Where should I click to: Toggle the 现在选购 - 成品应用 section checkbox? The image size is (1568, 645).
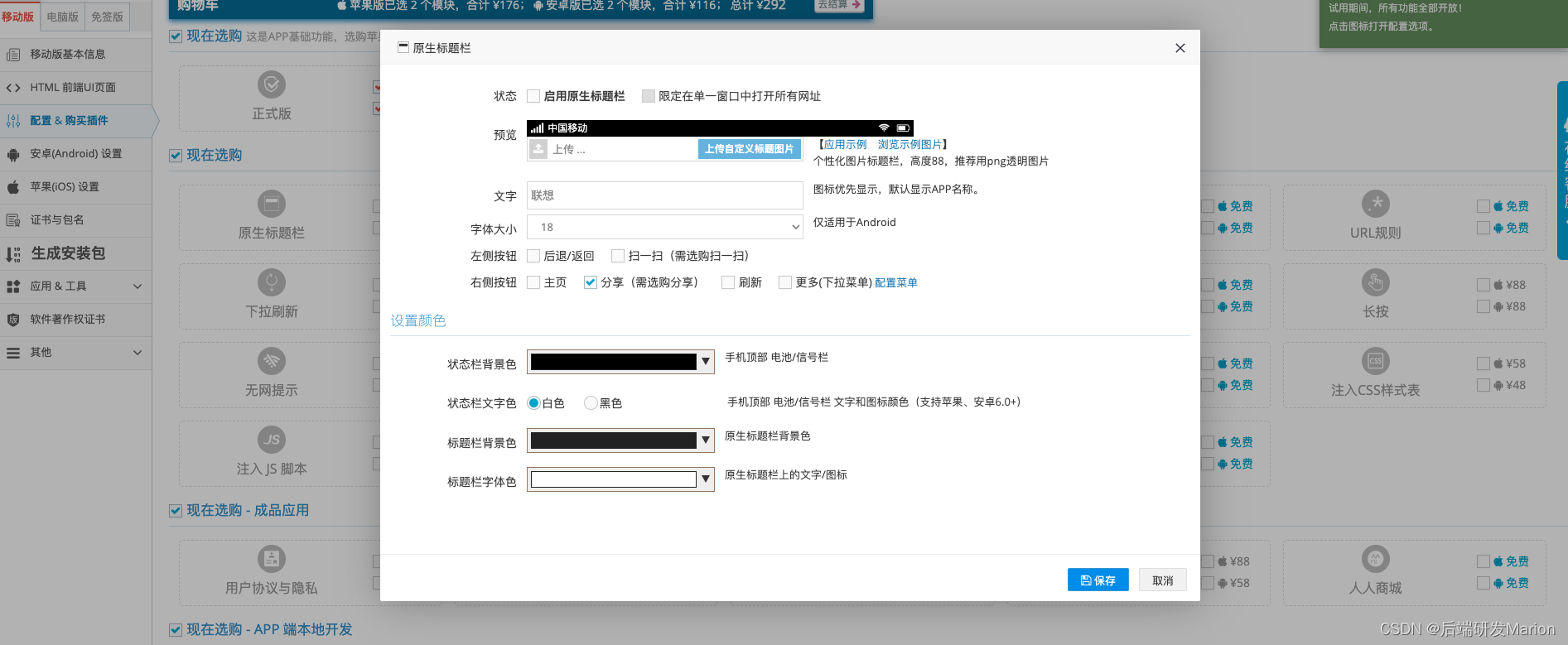coord(176,511)
